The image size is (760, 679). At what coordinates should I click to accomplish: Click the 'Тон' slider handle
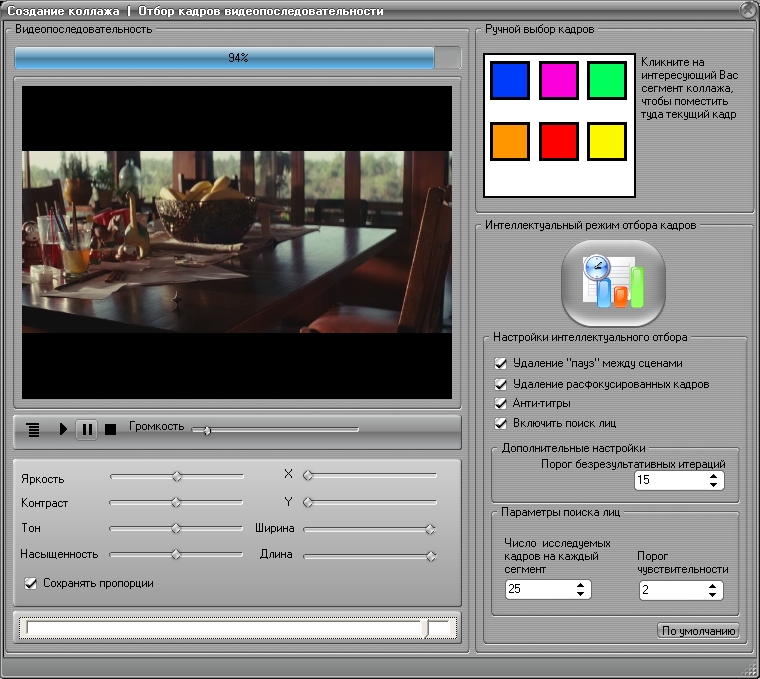[x=176, y=529]
